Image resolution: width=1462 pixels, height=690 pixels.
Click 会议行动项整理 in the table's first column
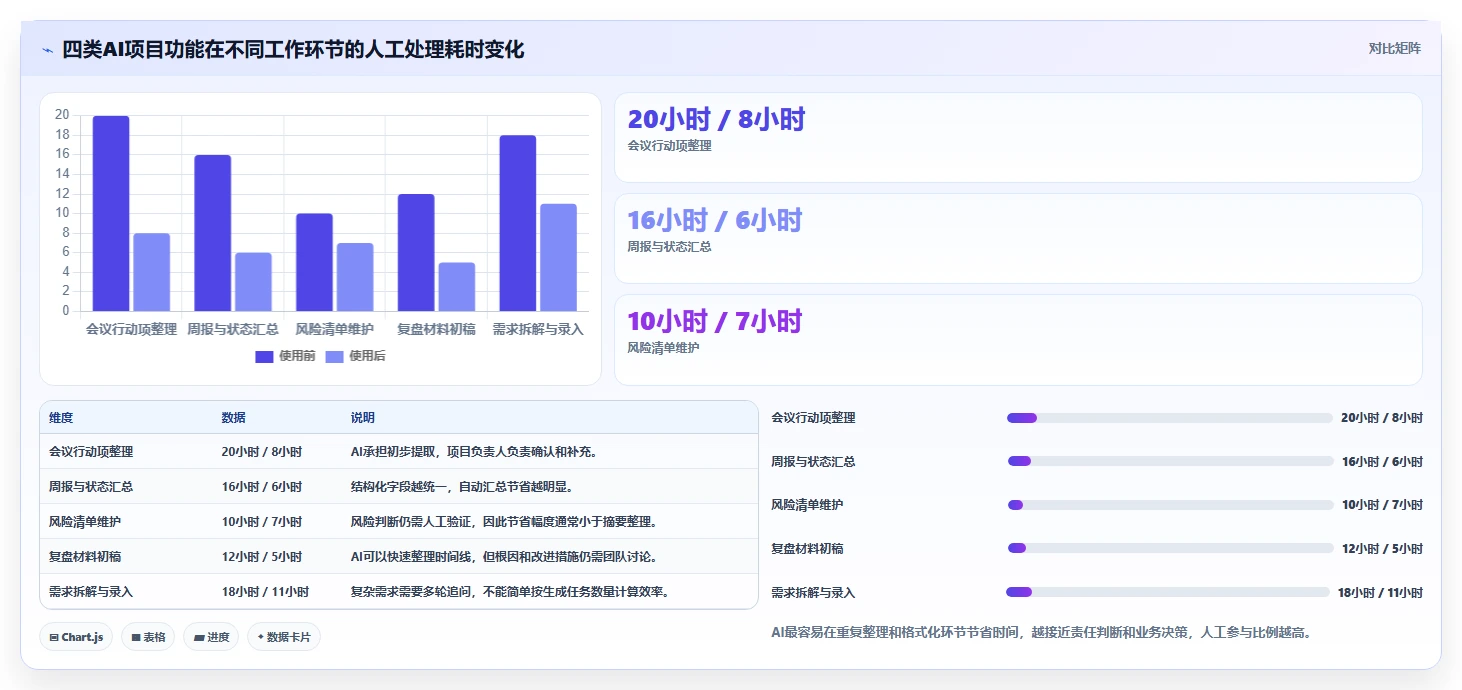(91, 452)
